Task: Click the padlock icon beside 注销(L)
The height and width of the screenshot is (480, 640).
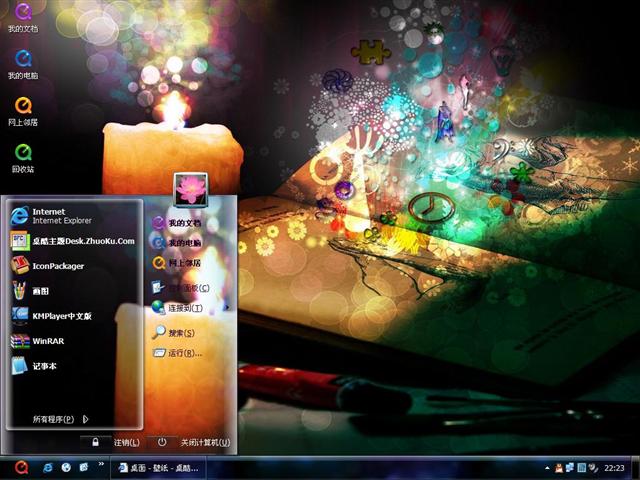Action: tap(95, 442)
